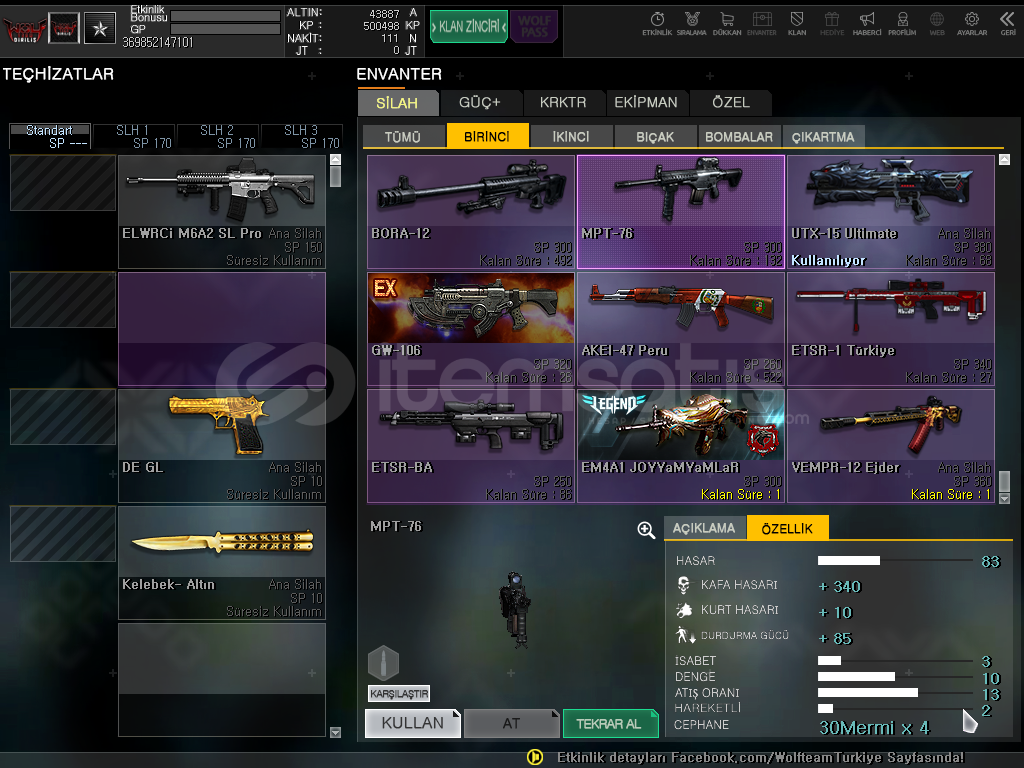Switch to the Krktr tab
1024x768 pixels.
pos(563,103)
